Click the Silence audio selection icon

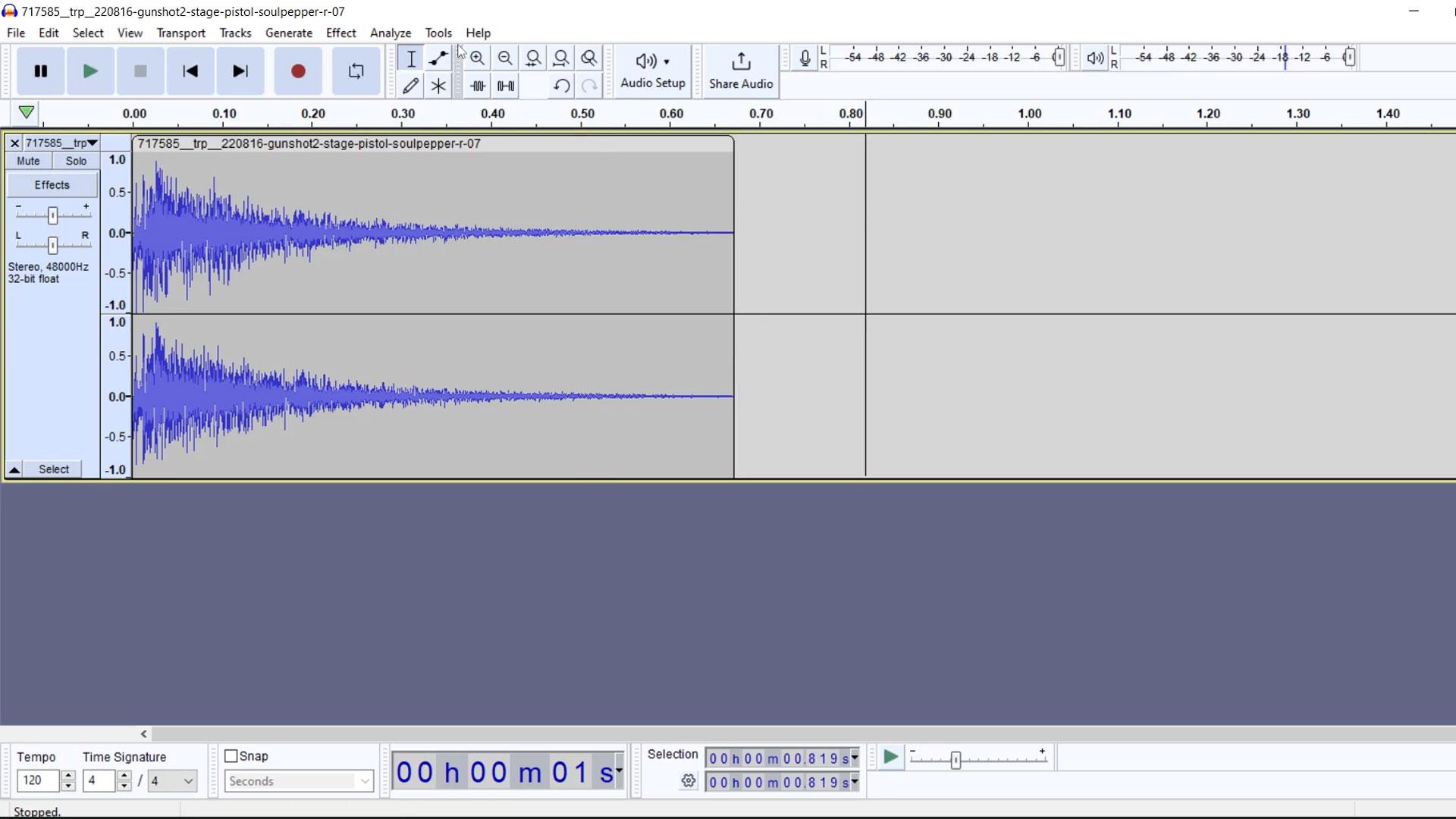click(504, 85)
